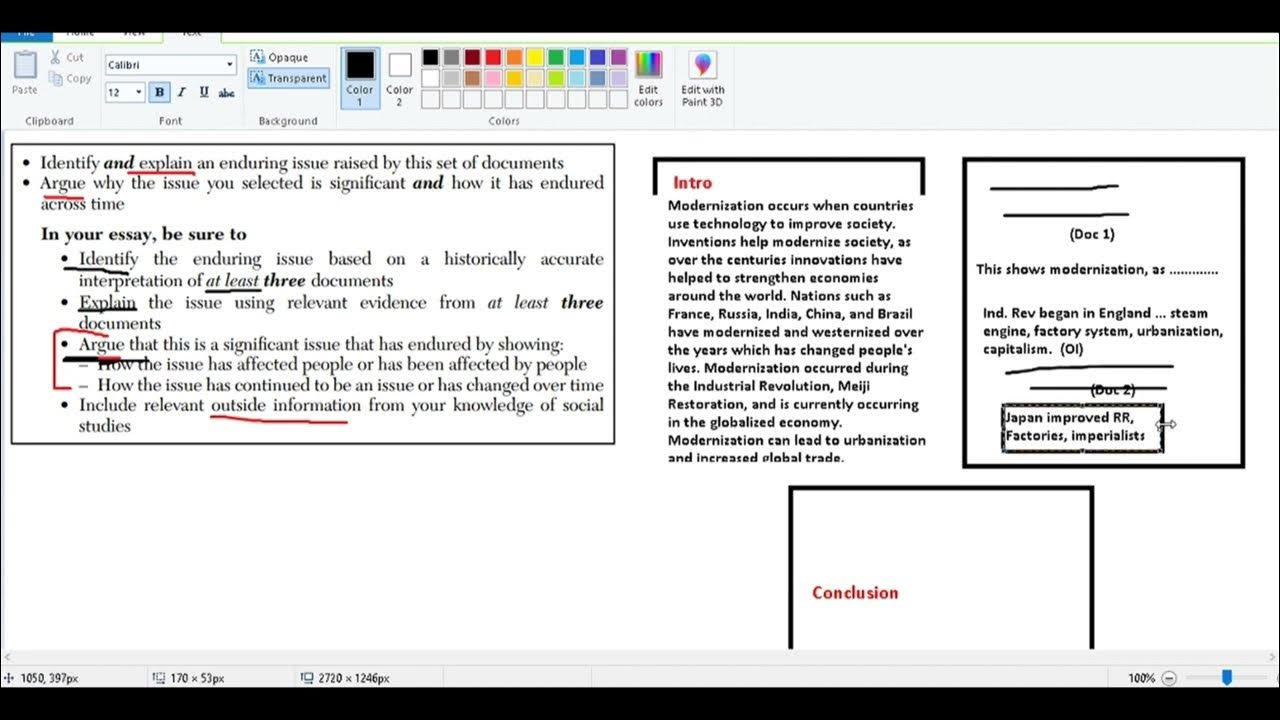Click the (Doc 1) label on canvas
Viewport: 1280px width, 720px height.
pos(1092,234)
